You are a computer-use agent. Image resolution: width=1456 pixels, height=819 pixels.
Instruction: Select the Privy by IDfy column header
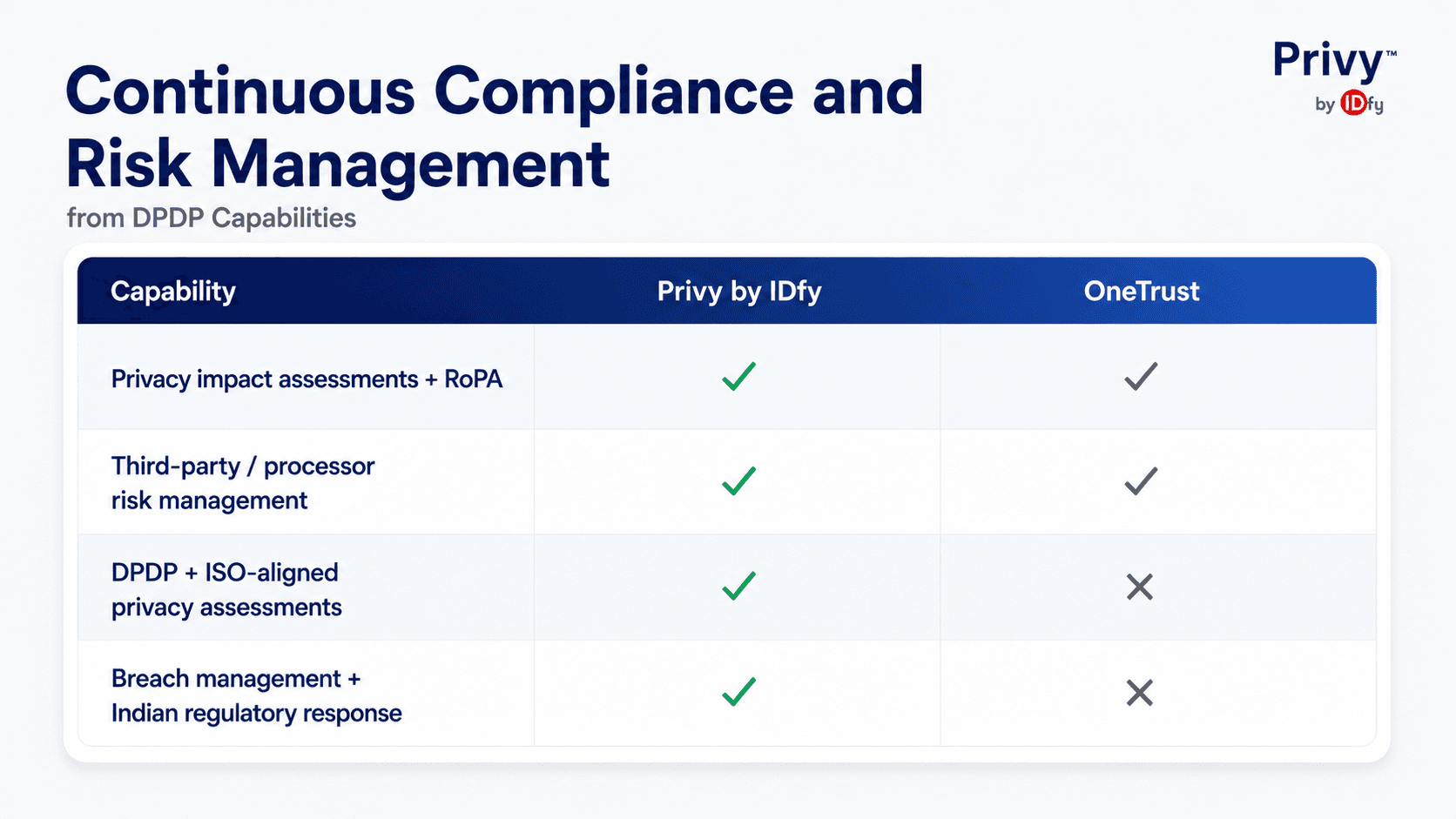pyautogui.click(x=739, y=291)
